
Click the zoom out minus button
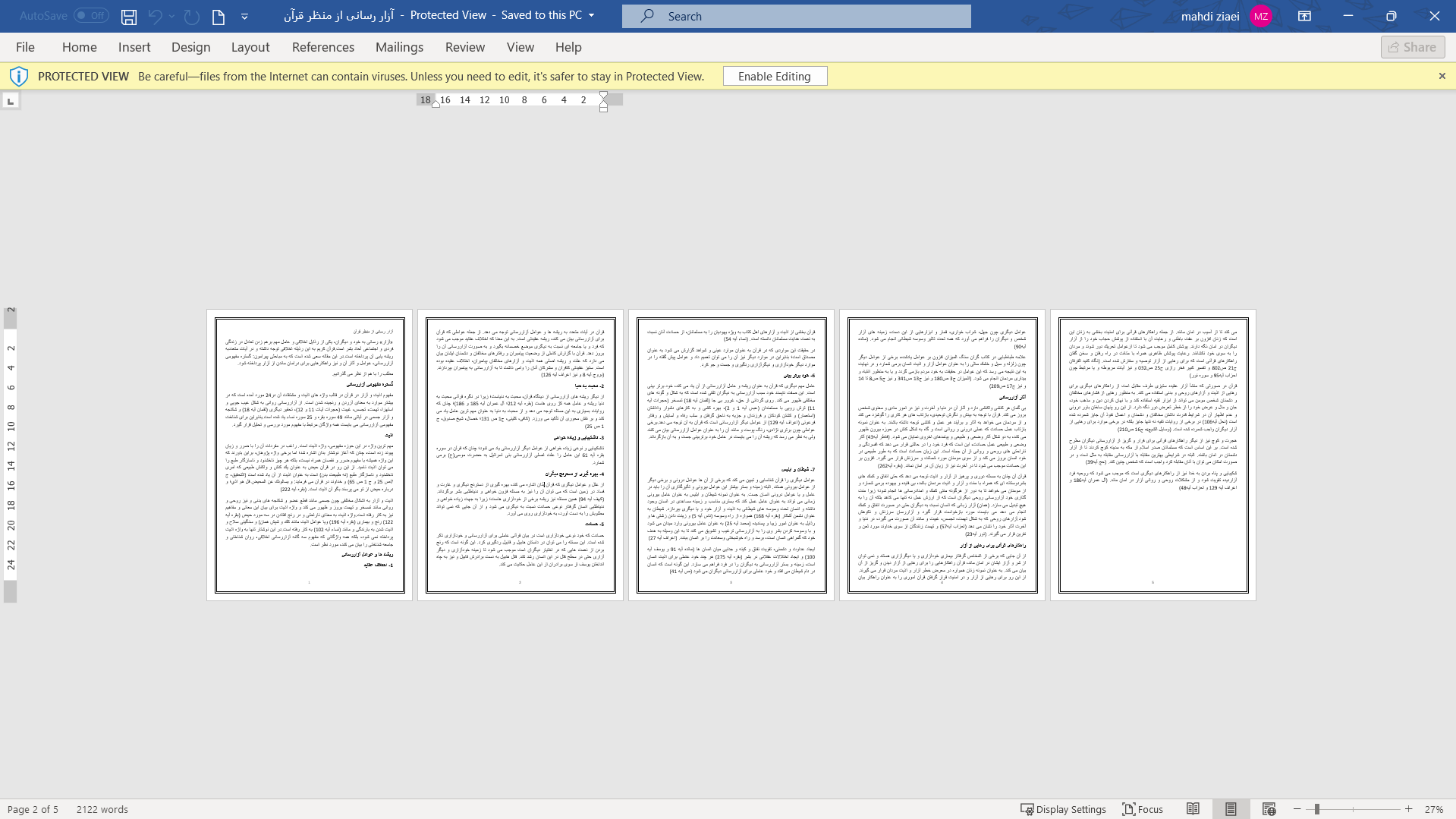point(1297,809)
